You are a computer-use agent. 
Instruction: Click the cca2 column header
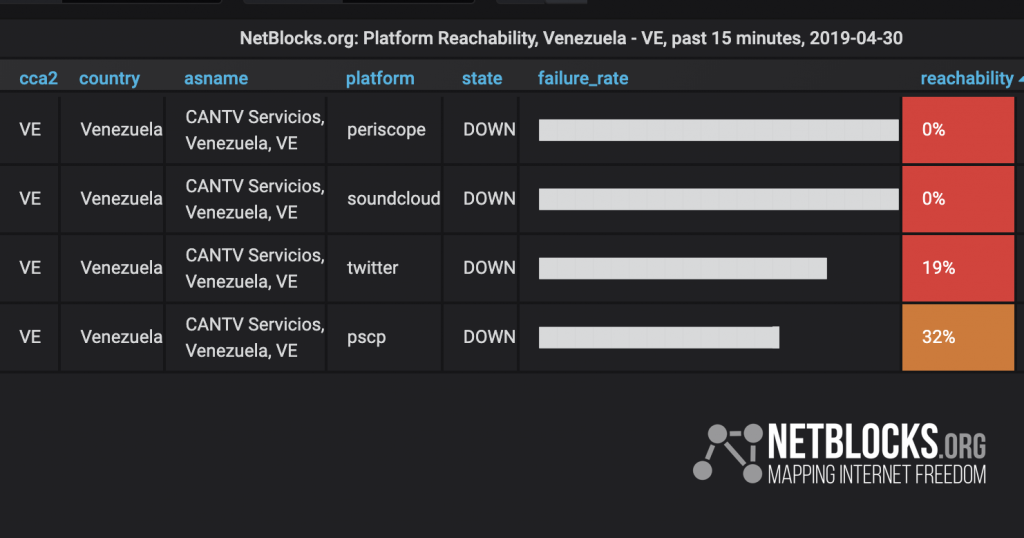pos(39,78)
